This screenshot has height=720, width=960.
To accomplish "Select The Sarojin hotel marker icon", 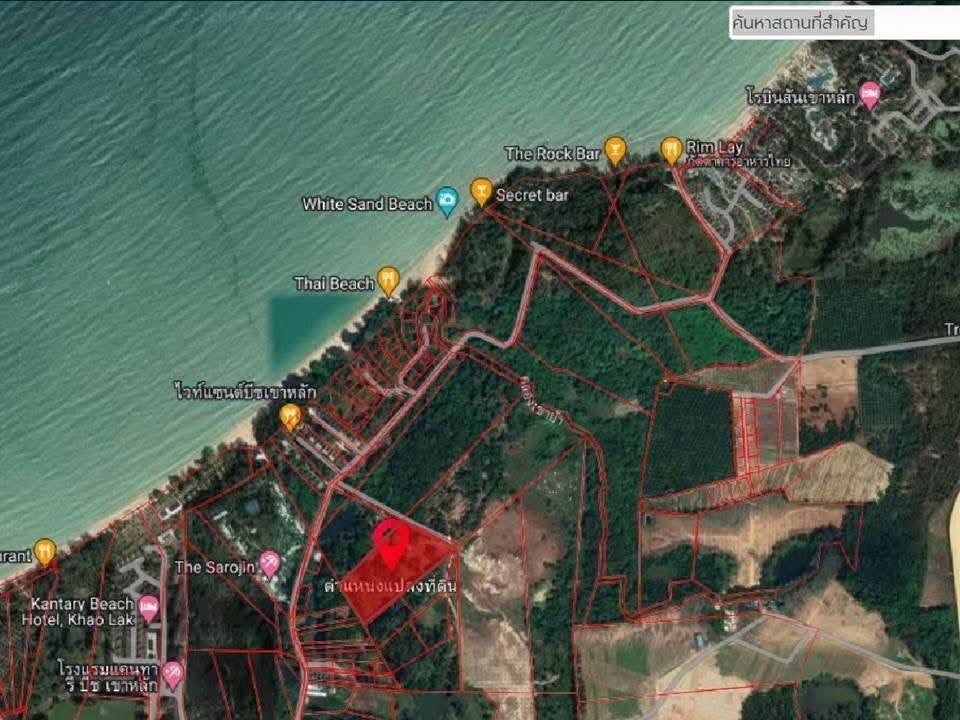I will (269, 564).
